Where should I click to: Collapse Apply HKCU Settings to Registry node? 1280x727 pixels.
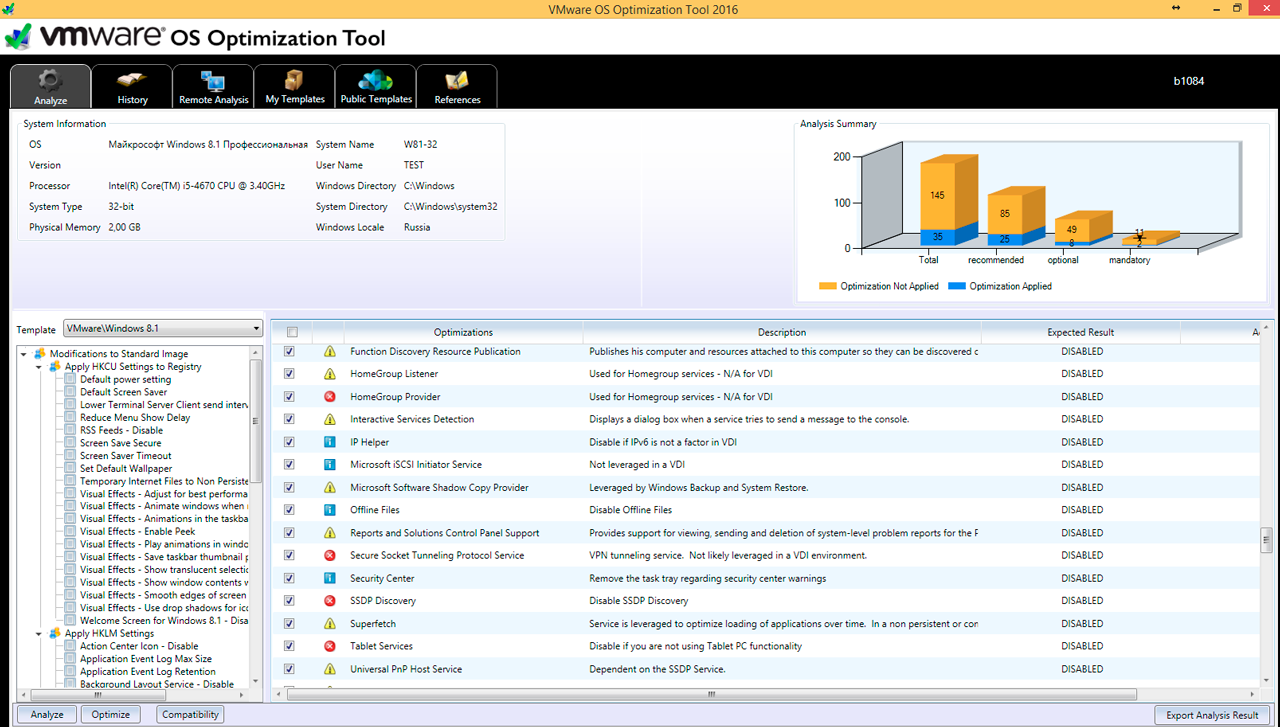[x=39, y=367]
